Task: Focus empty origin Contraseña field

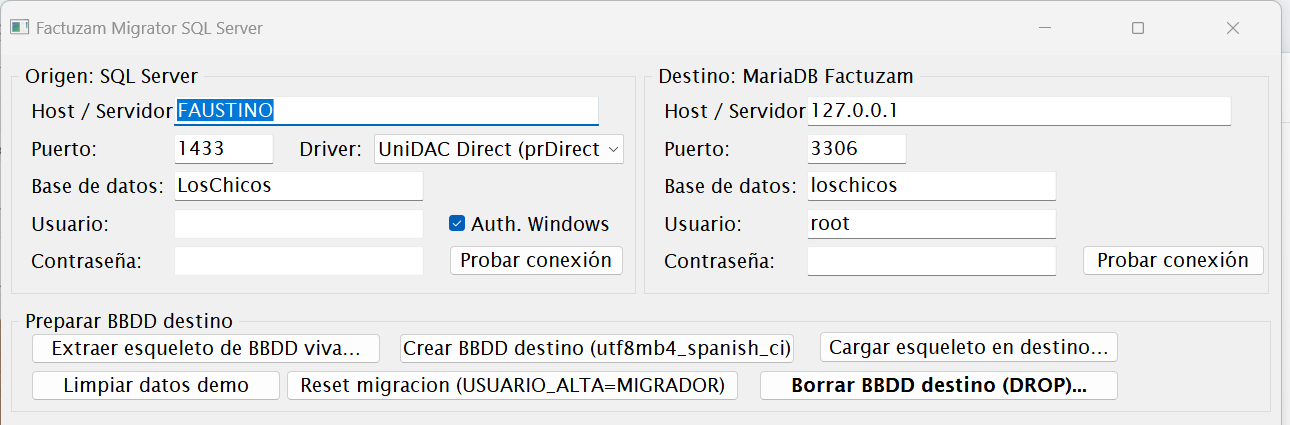Action: click(299, 261)
